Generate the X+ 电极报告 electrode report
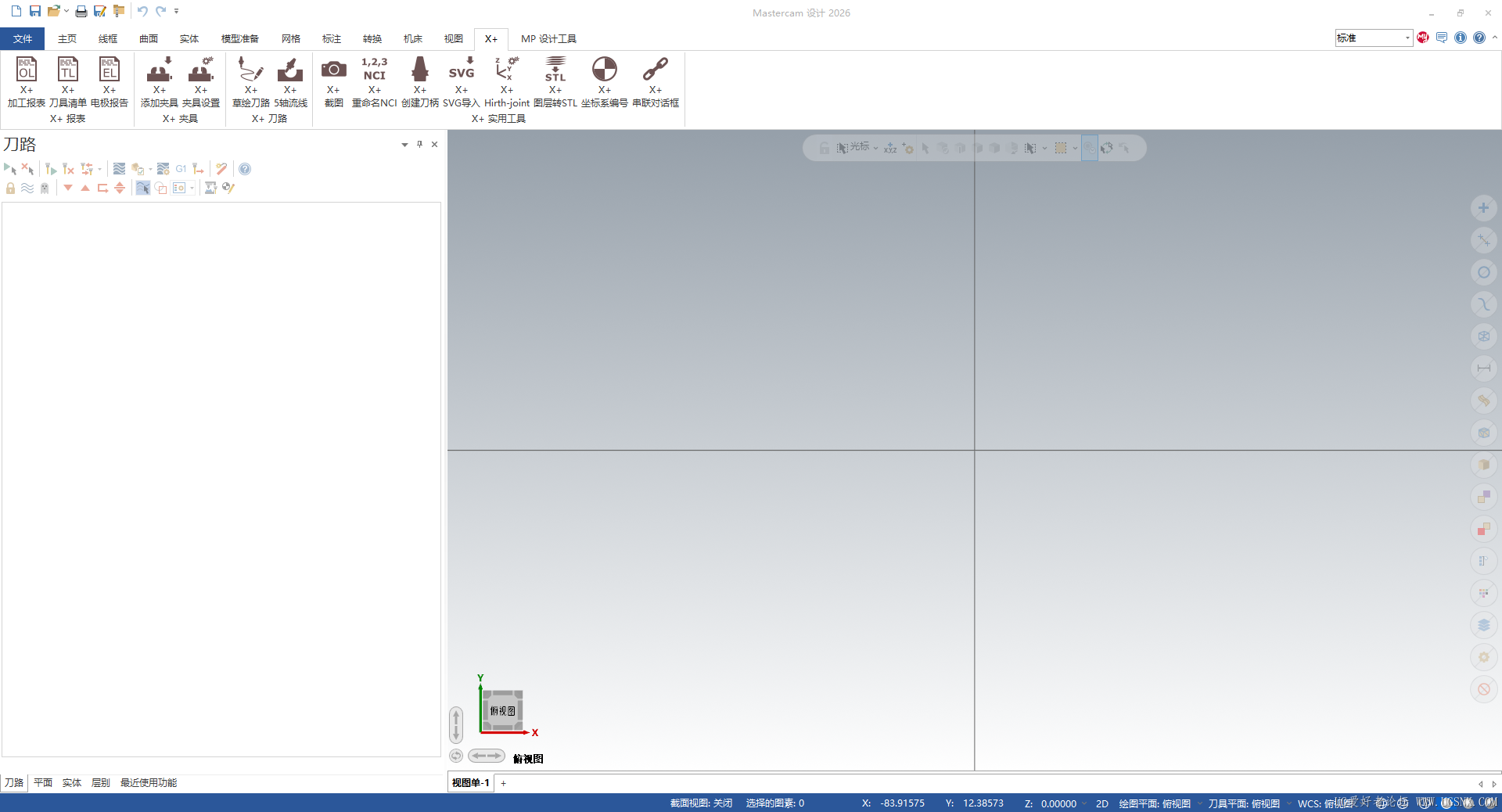 tap(110, 81)
